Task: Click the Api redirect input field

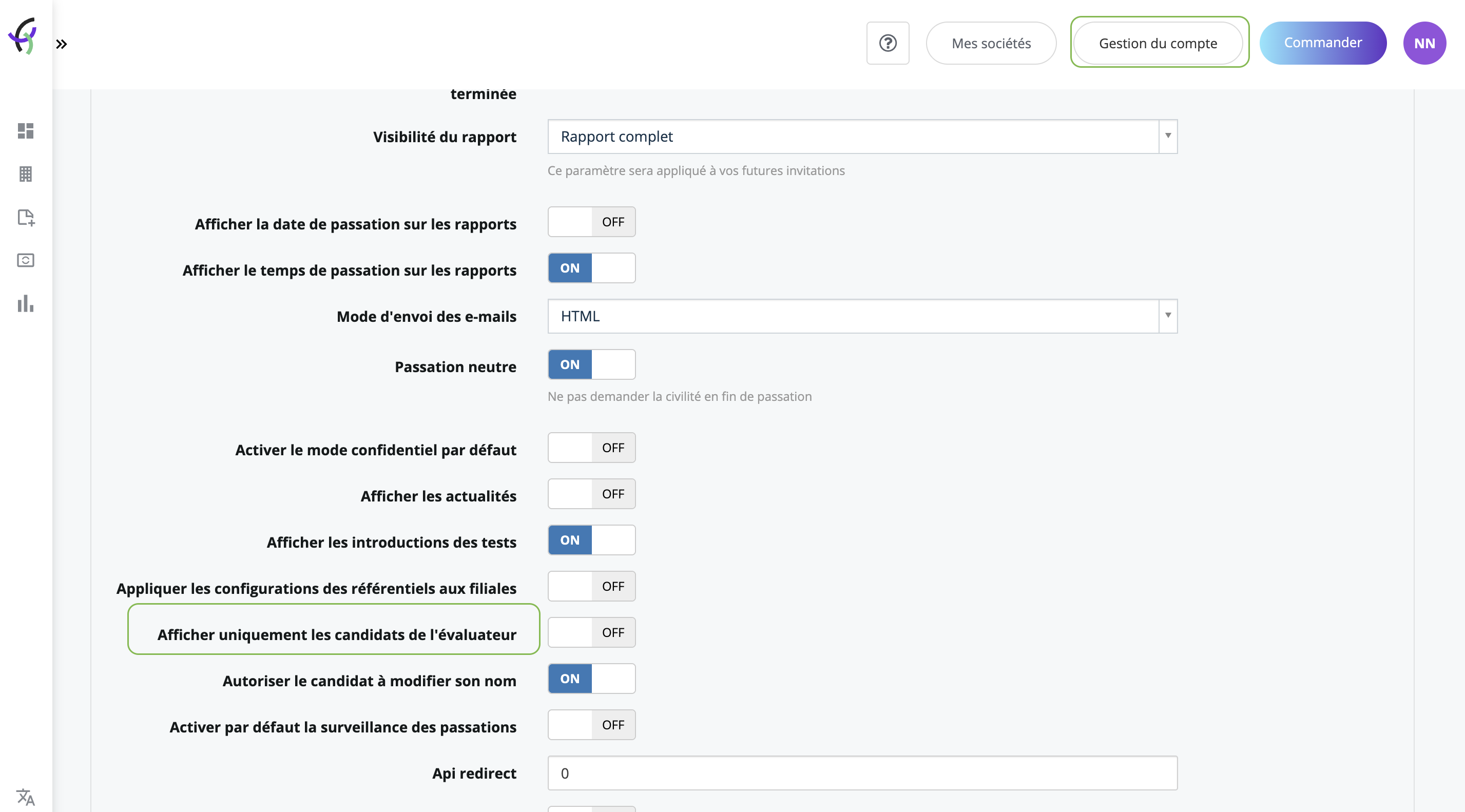Action: click(862, 773)
